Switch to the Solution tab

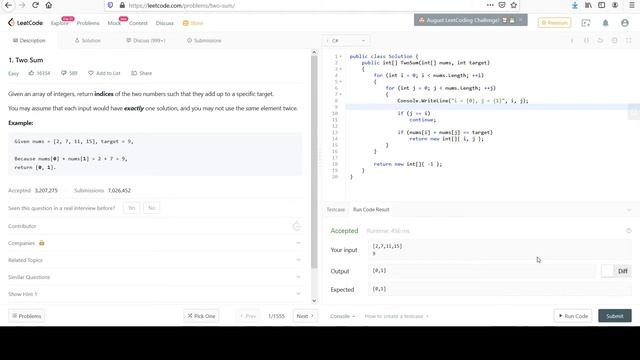(87, 40)
